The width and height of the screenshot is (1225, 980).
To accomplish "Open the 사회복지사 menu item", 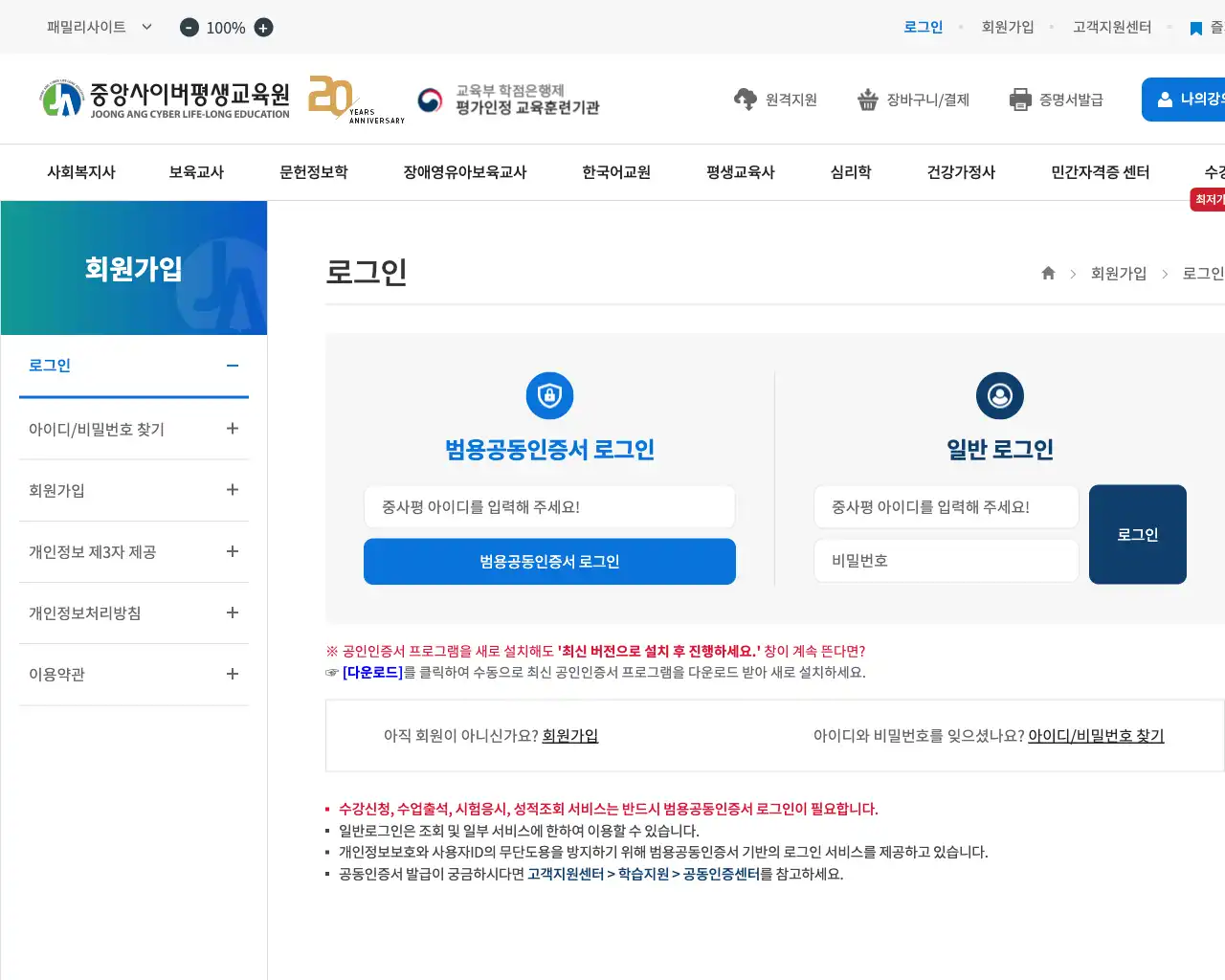I will [82, 172].
